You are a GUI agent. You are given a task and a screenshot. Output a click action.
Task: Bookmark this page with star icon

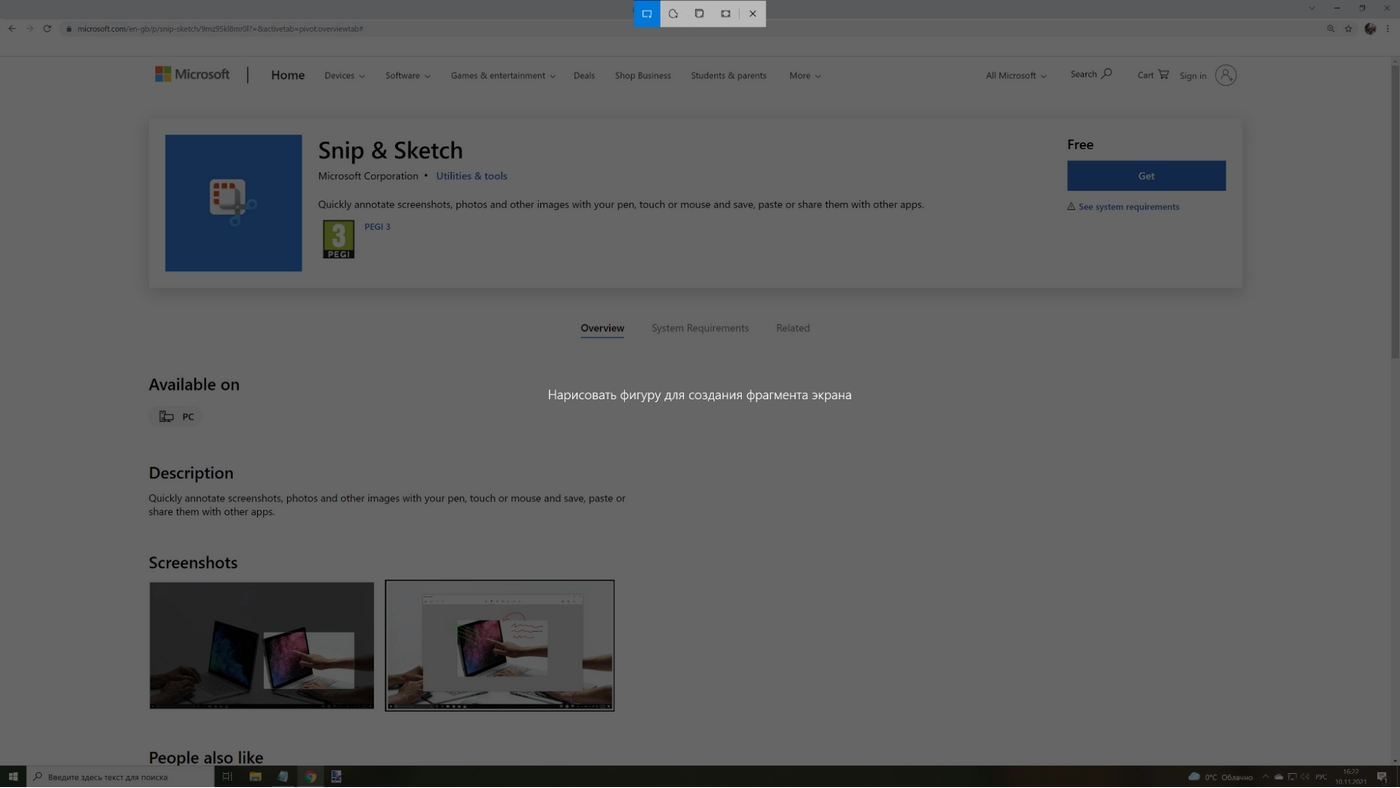pos(1348,29)
